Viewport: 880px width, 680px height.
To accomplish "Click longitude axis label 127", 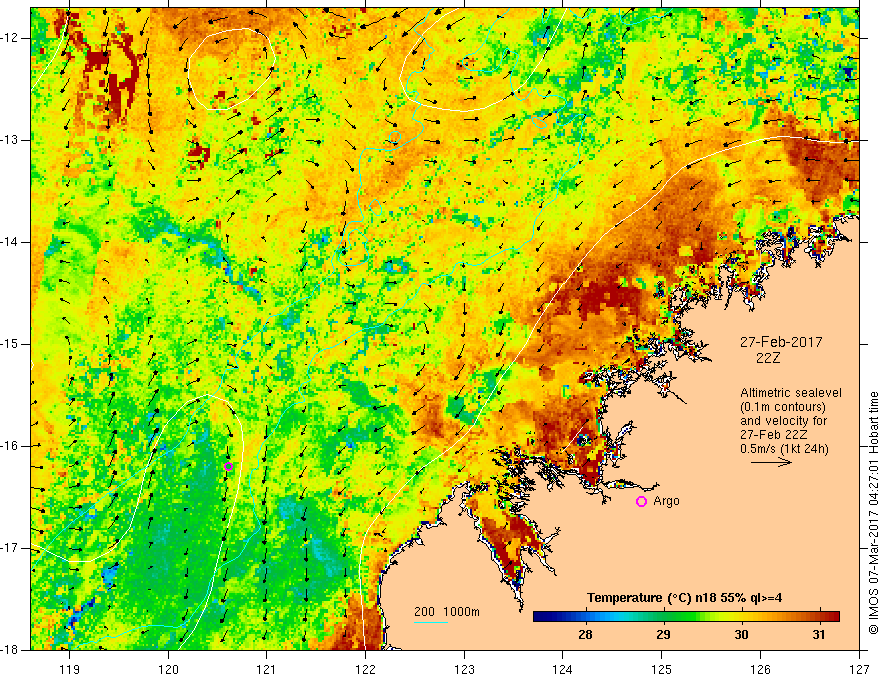I will tap(859, 669).
